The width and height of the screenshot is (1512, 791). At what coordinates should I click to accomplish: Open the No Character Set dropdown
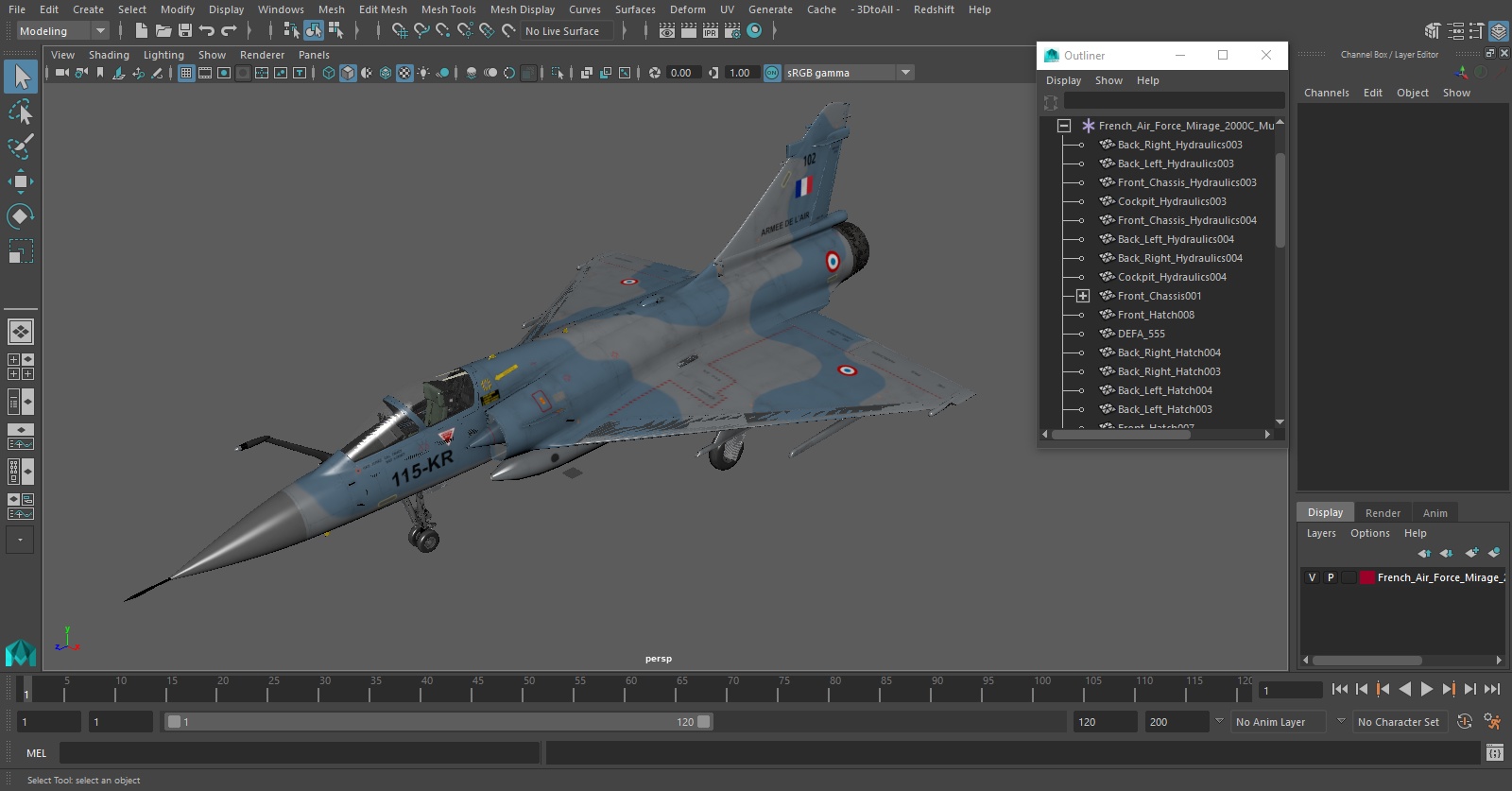[x=1401, y=722]
